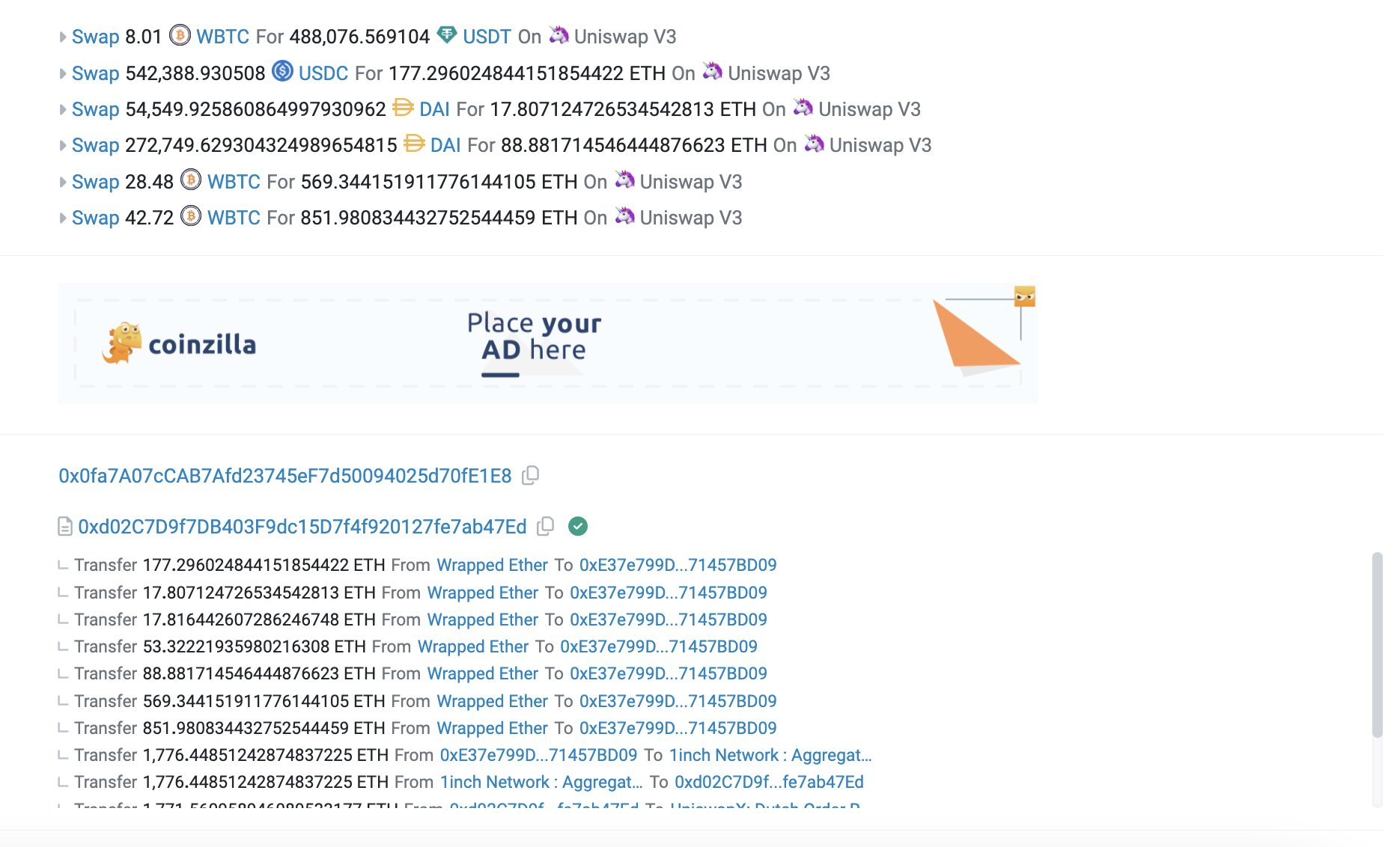This screenshot has height=847, width=1400.
Task: Click WBTC token icon in 8.01 swap row
Action: click(x=180, y=35)
